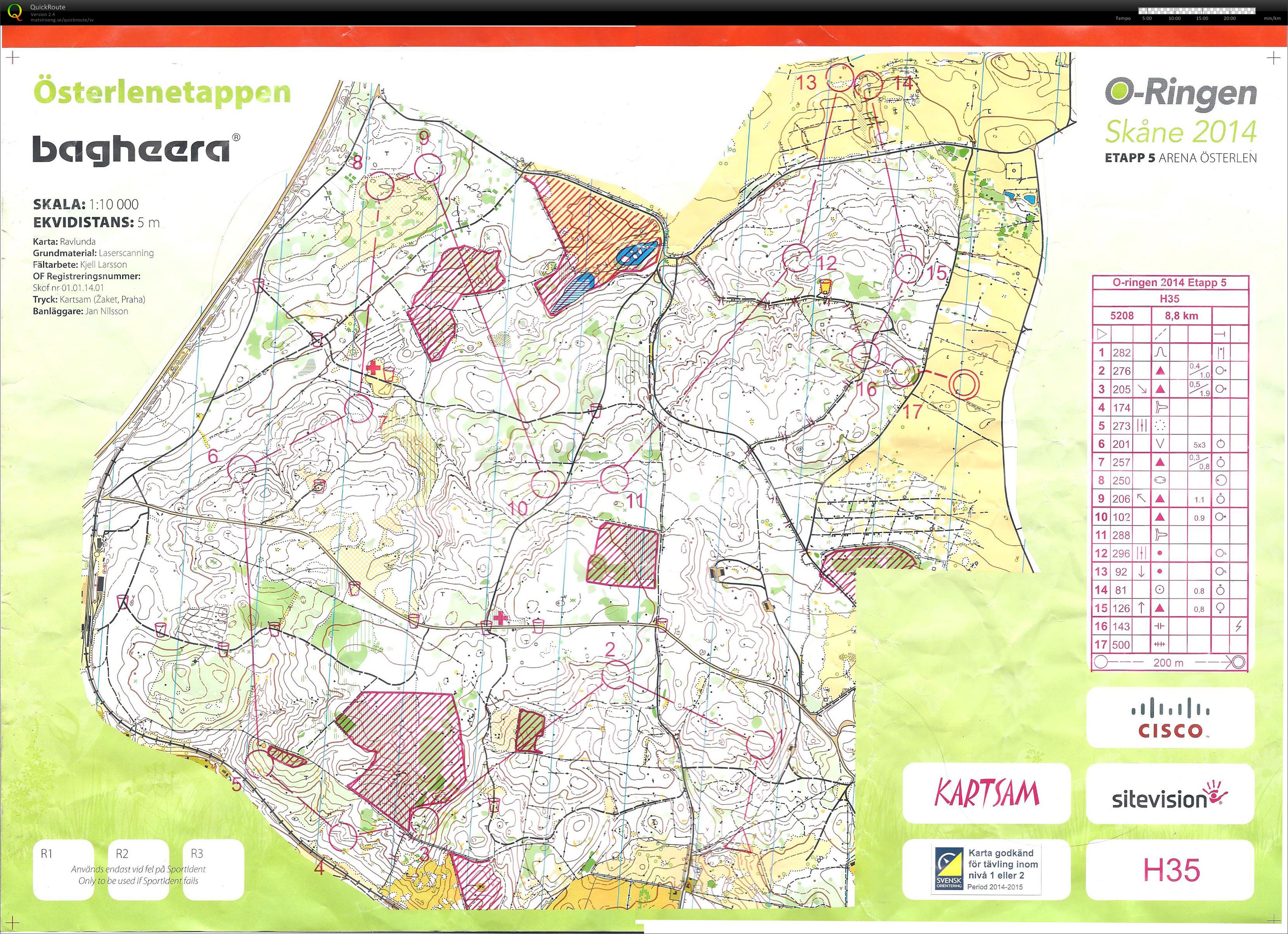1288x934 pixels.
Task: Click the 'ETAPP 5 ARENA ÖSTERLEN' text
Action: [1181, 158]
